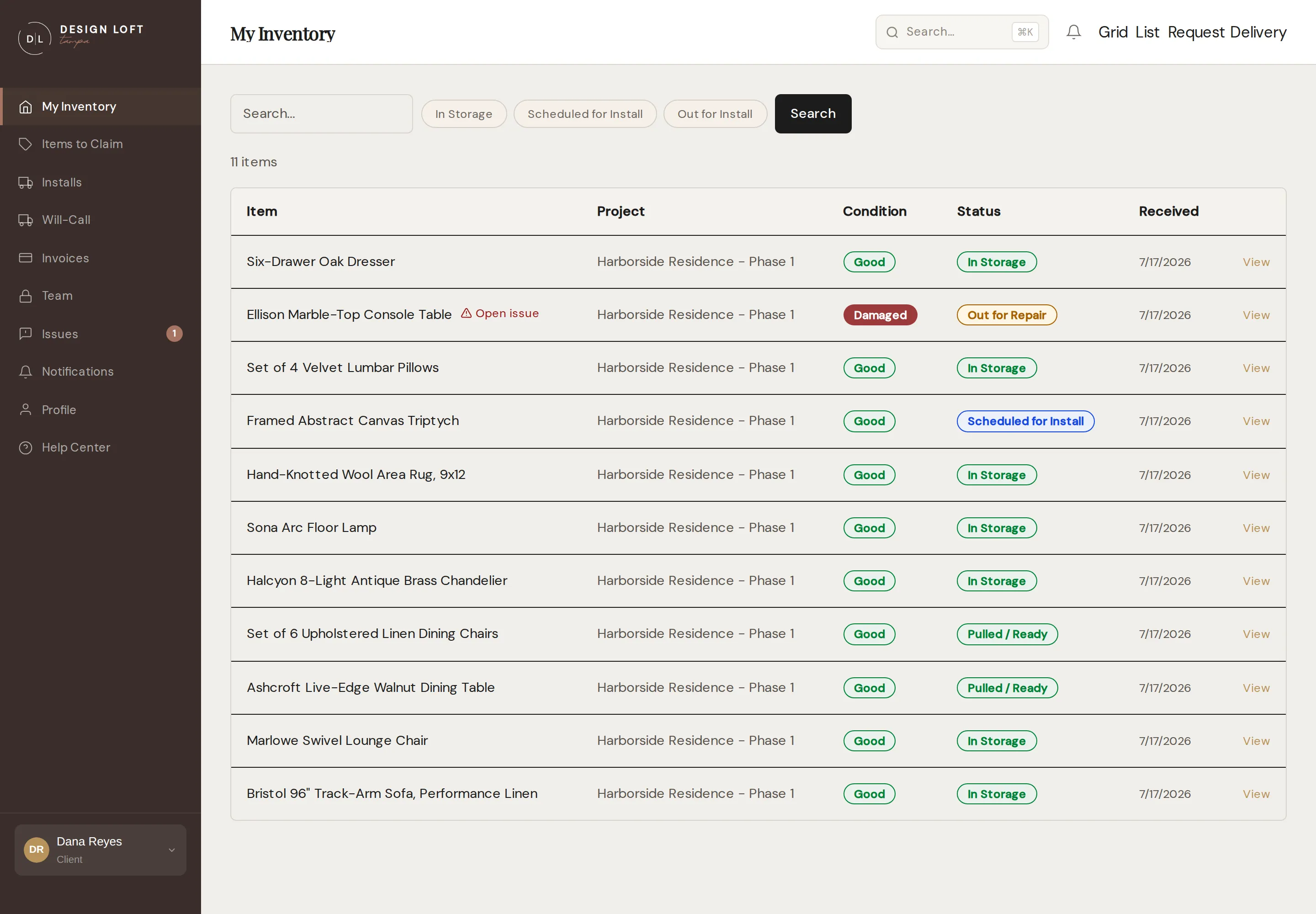The height and width of the screenshot is (914, 1316).
Task: Select the Issues menu item
Action: coord(101,334)
